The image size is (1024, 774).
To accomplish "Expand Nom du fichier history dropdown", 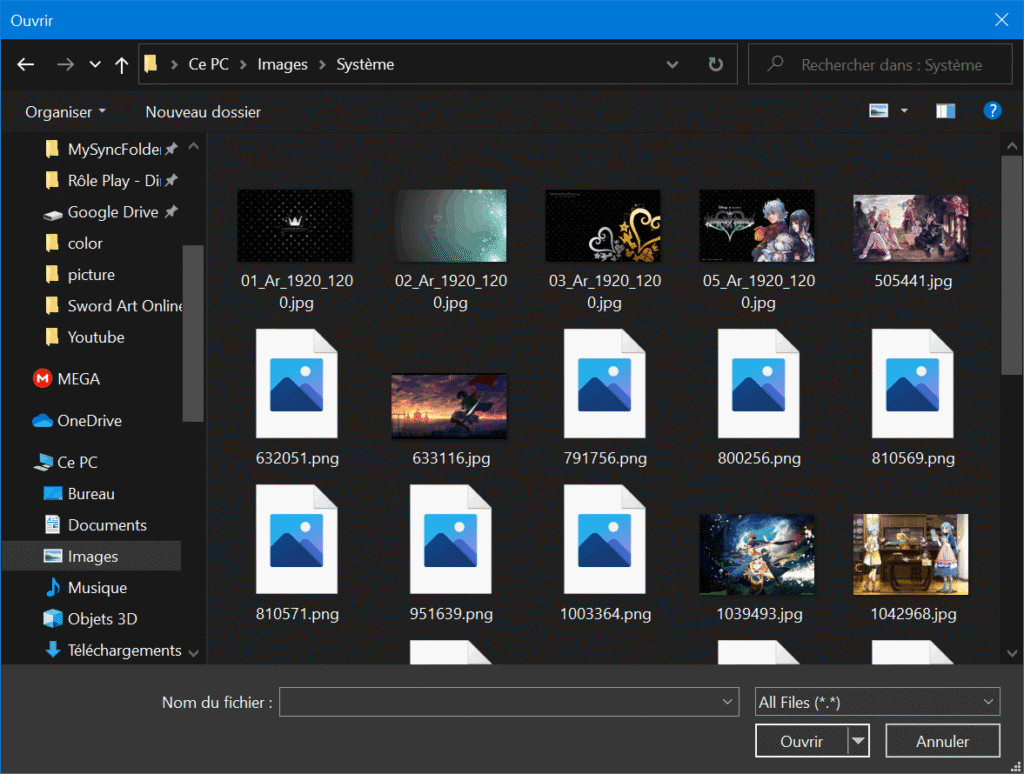I will tap(727, 702).
